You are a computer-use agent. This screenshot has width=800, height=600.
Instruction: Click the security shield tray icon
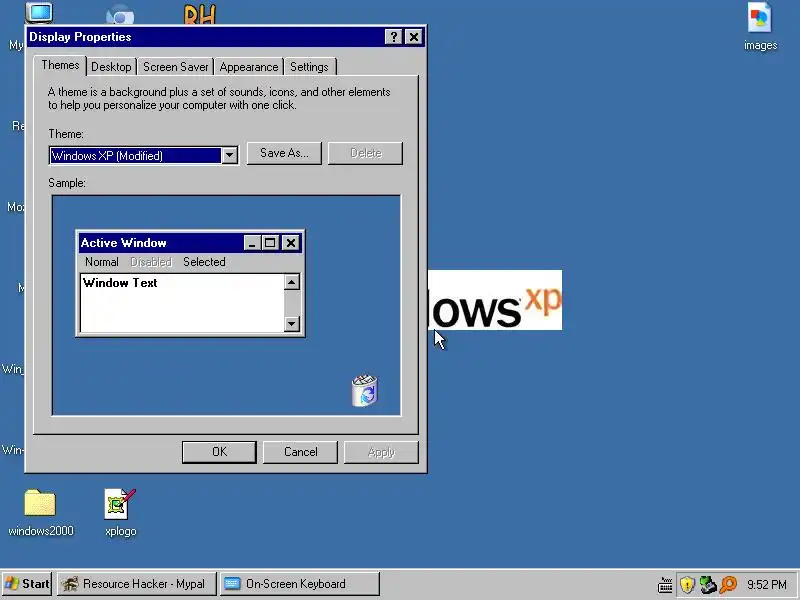tap(687, 585)
